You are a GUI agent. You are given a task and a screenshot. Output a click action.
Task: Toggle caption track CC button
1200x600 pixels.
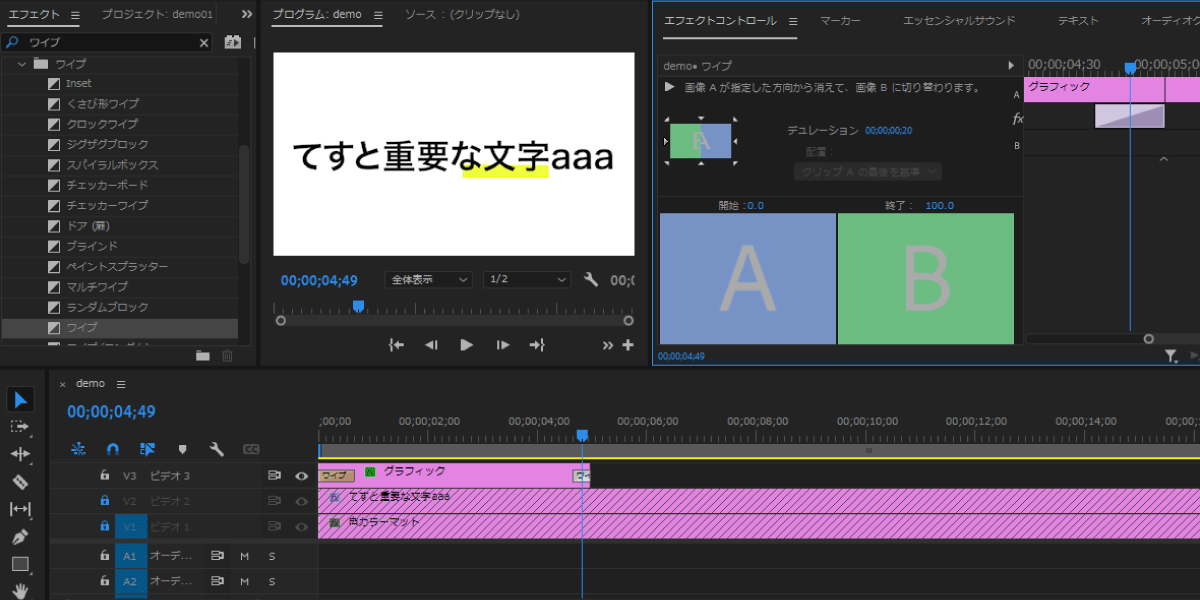point(252,449)
